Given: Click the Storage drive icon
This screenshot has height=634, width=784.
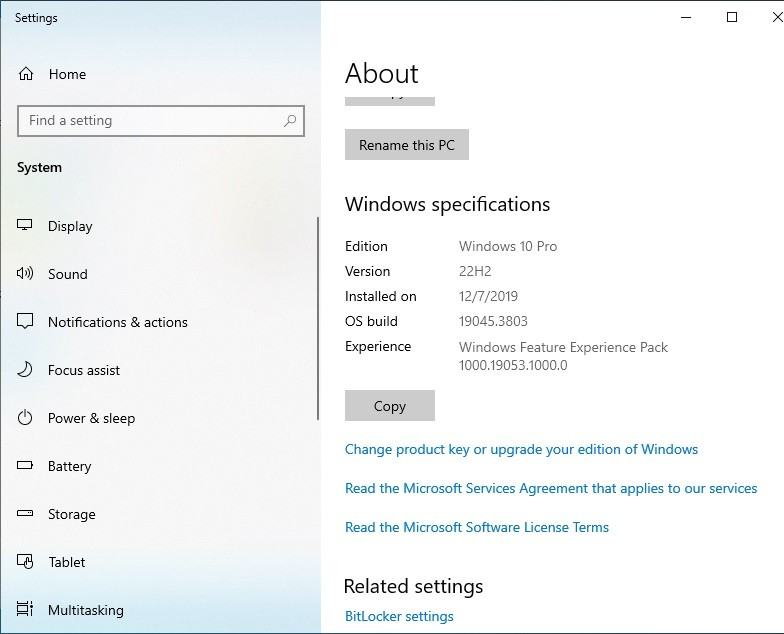Looking at the screenshot, I should (25, 513).
